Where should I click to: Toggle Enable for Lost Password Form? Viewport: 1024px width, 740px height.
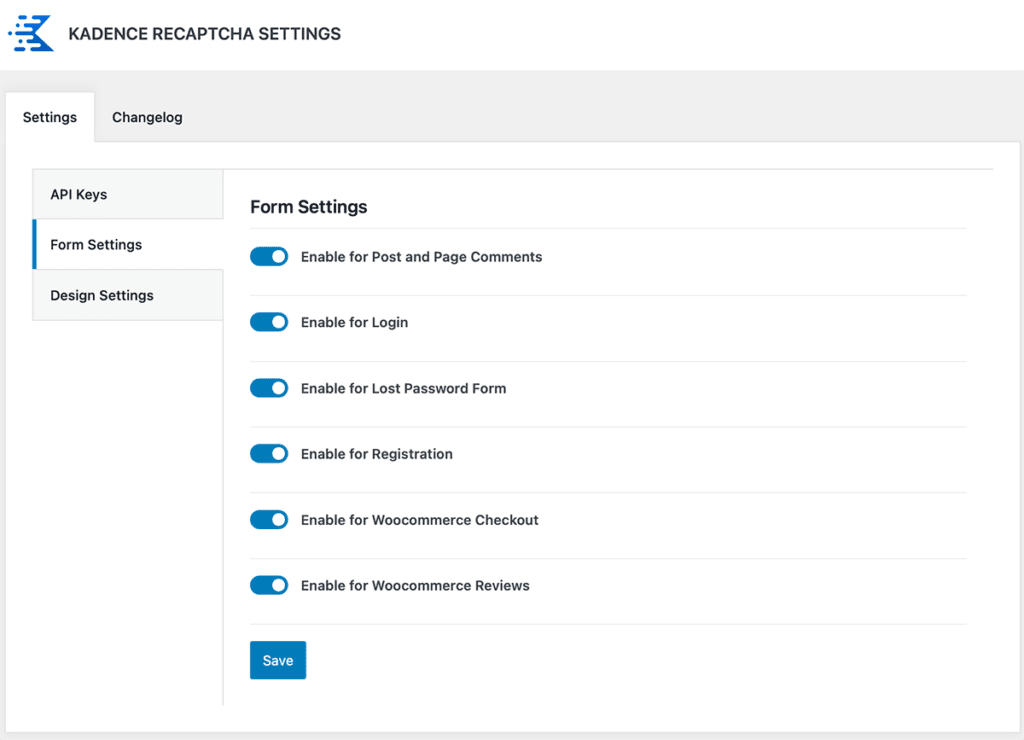[269, 388]
